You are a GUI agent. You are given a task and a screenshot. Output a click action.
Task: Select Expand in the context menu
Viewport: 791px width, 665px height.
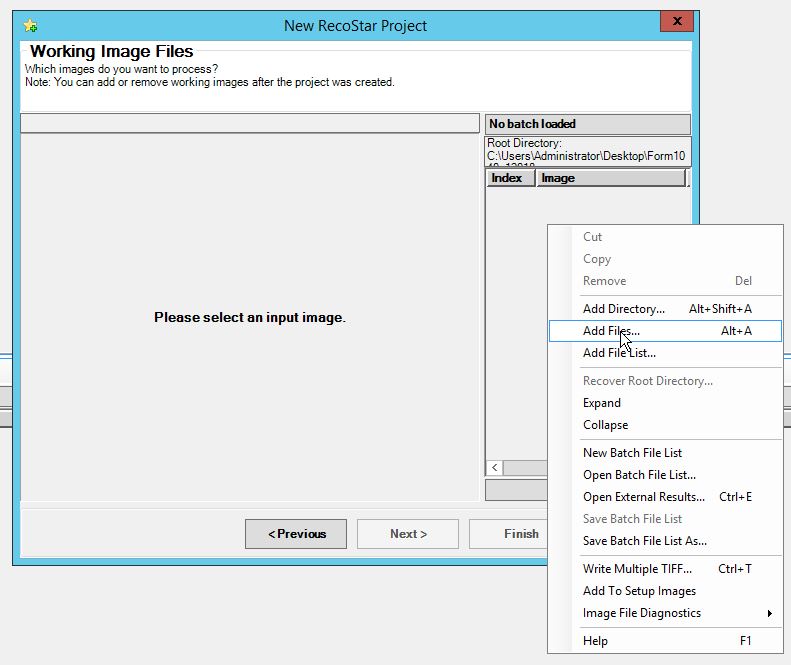click(665, 403)
